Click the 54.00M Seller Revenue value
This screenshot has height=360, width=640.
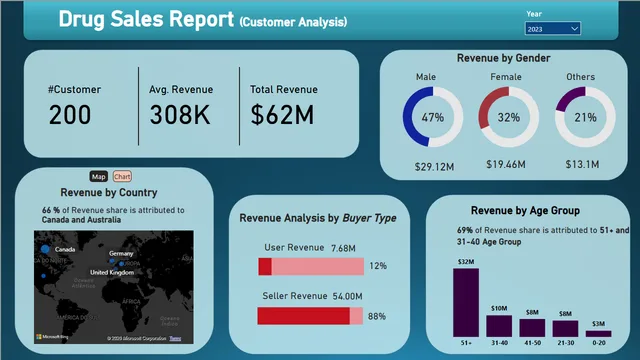click(347, 296)
